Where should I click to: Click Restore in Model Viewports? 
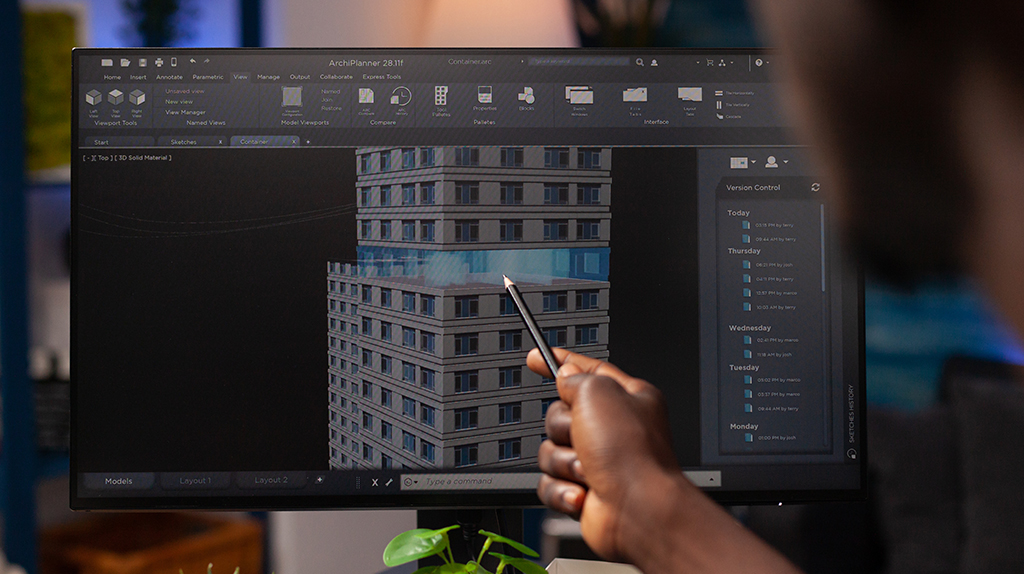[x=331, y=108]
